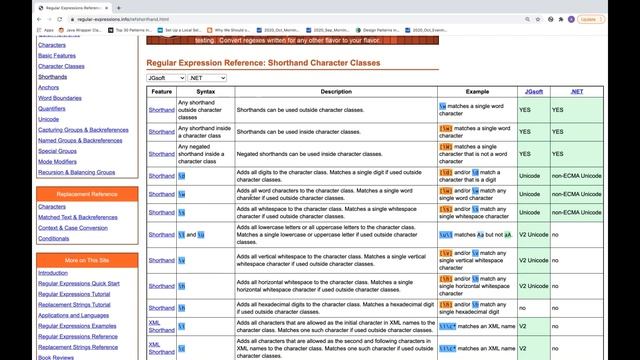Open Regular Expressions Reference link

click(78, 336)
